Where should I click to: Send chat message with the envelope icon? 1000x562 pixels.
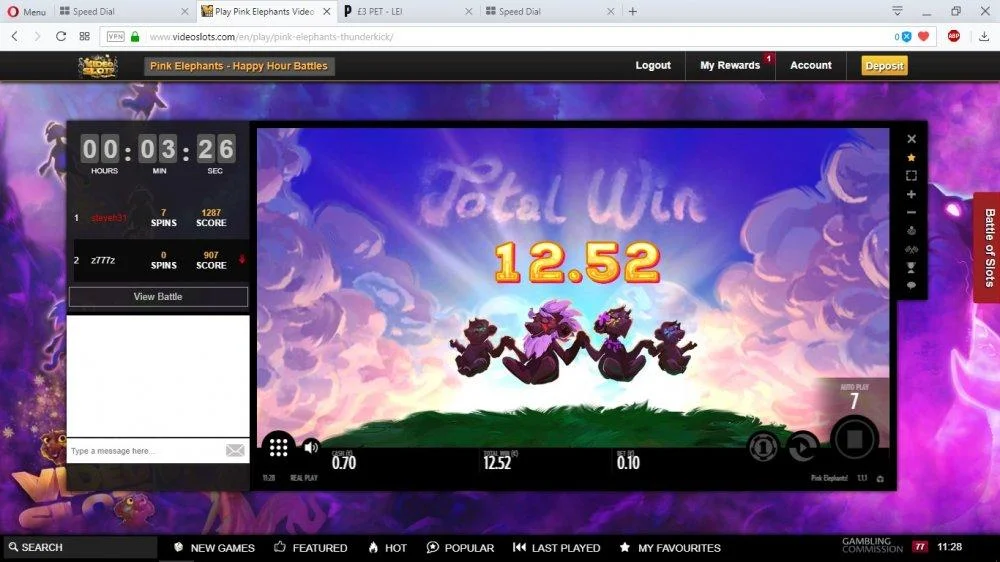pos(235,450)
